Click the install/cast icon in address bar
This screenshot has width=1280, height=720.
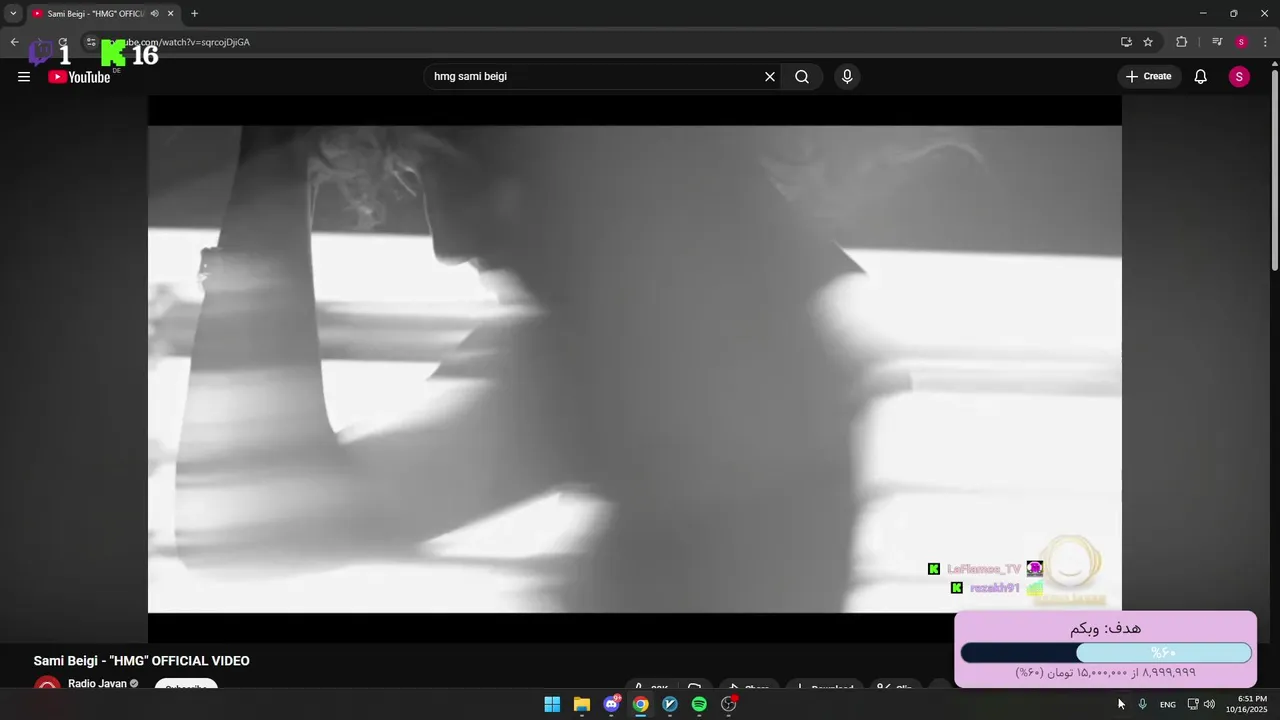pos(1126,42)
